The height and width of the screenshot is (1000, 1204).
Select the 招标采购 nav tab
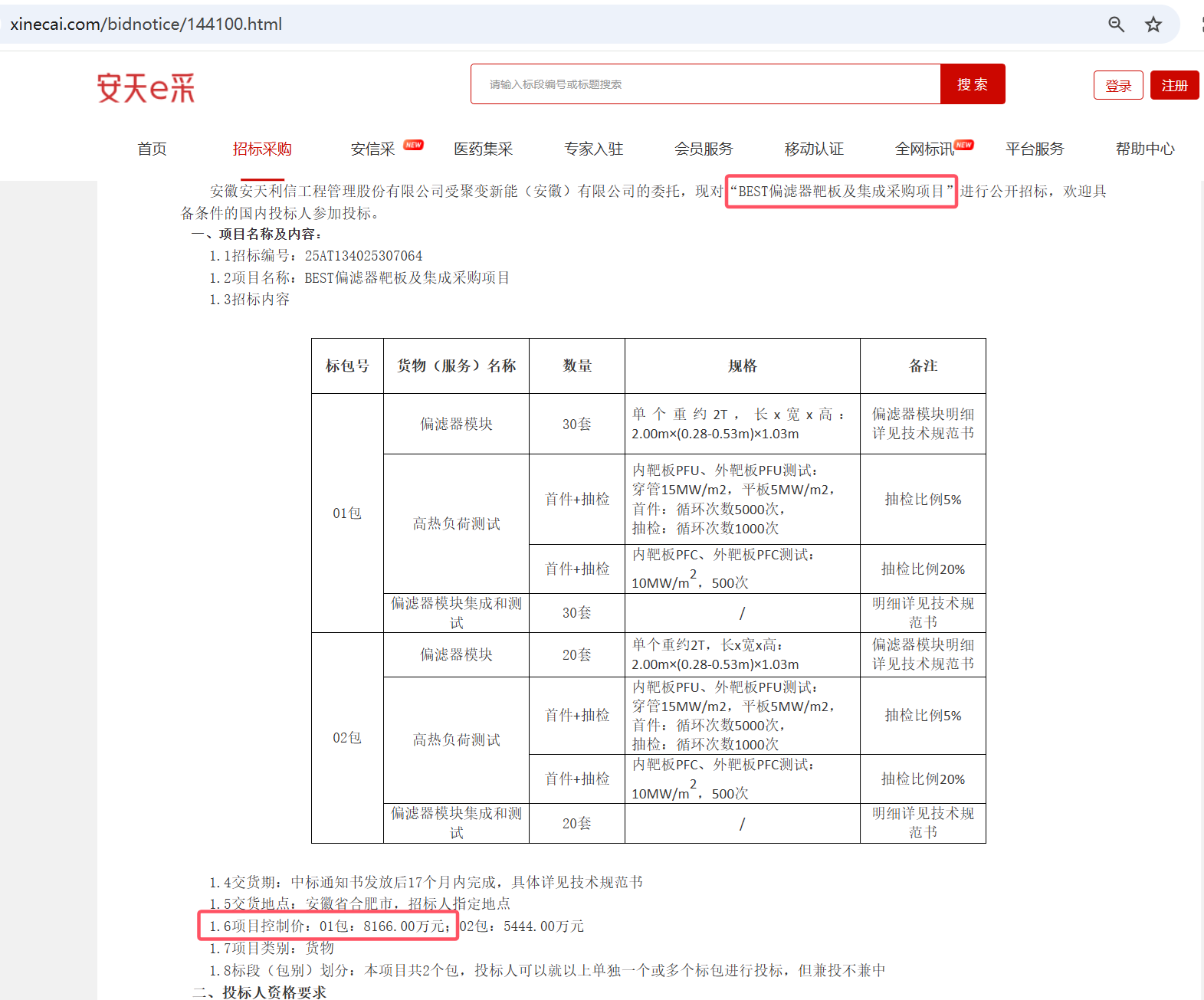coord(262,149)
